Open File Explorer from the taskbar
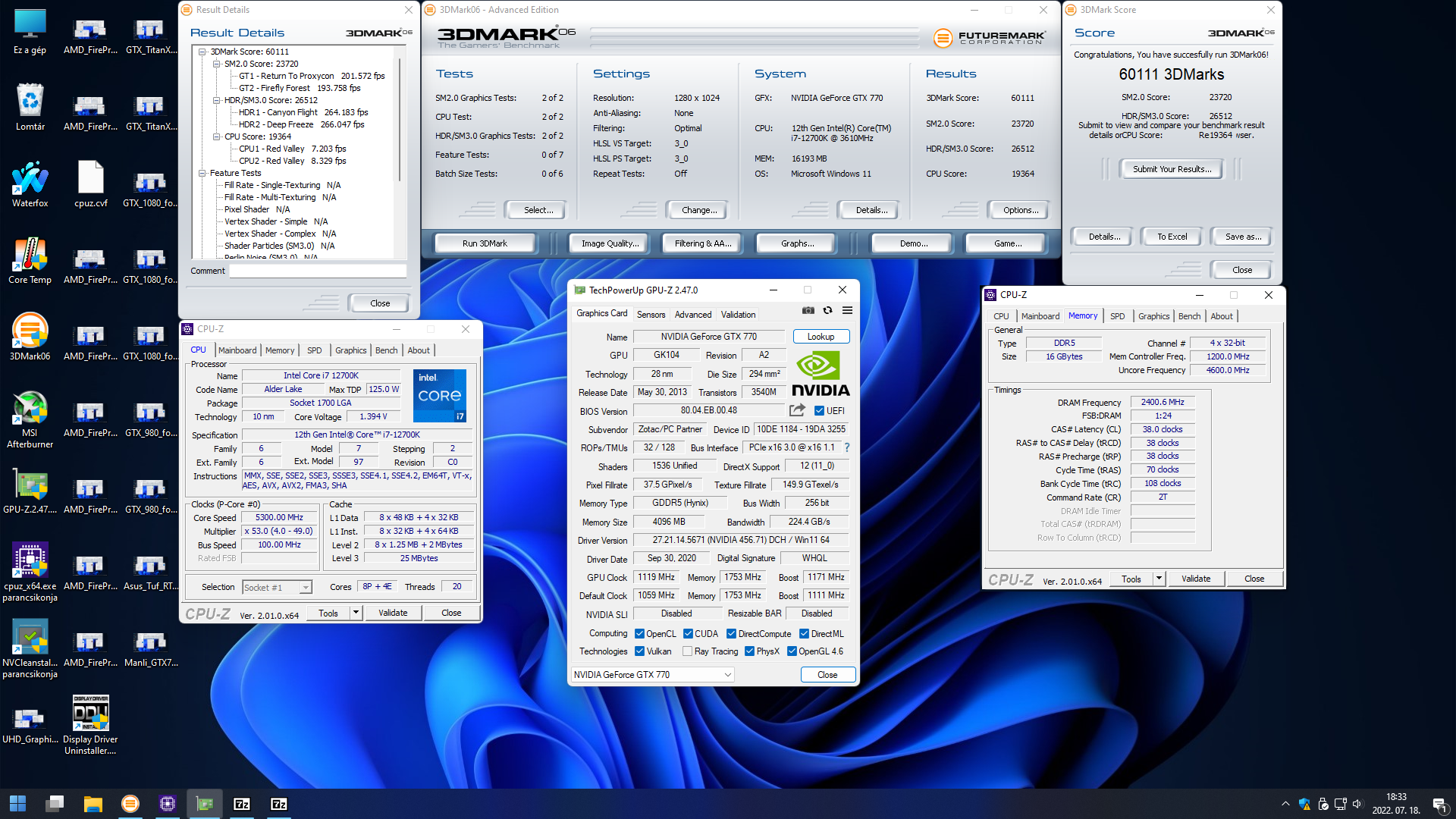 (93, 804)
